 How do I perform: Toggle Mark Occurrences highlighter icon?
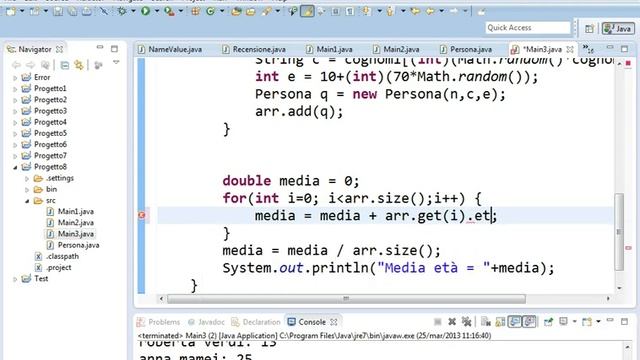coord(307,11)
